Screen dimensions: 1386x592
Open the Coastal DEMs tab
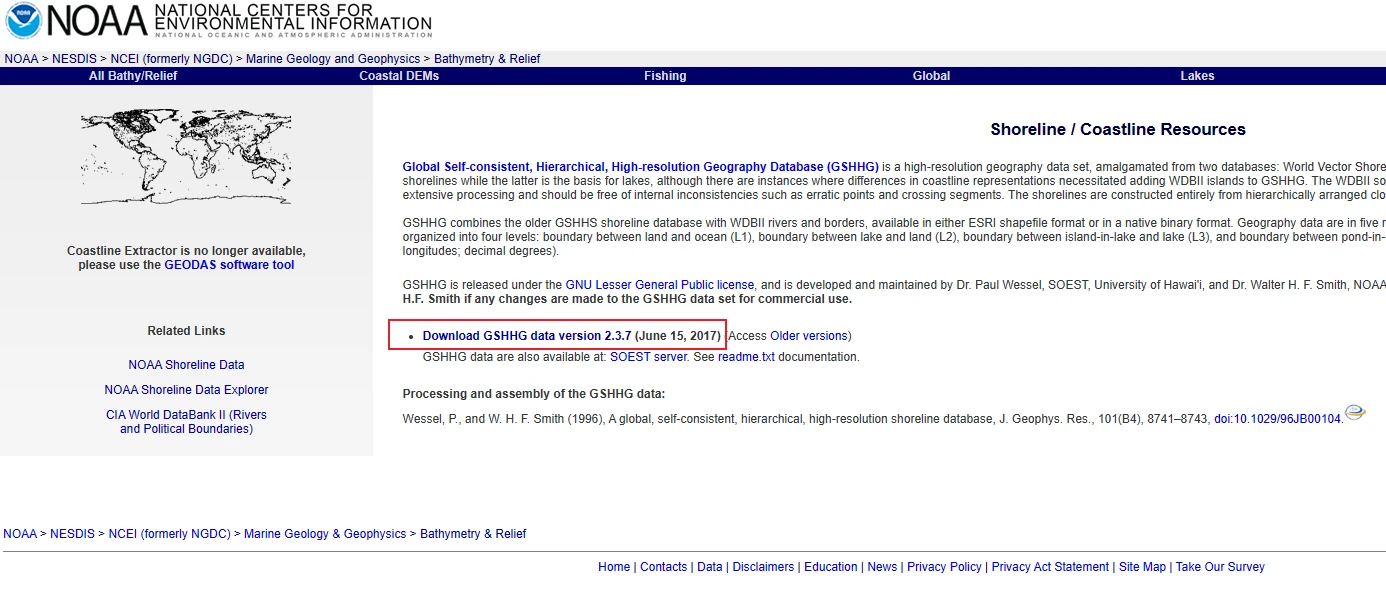(x=399, y=76)
